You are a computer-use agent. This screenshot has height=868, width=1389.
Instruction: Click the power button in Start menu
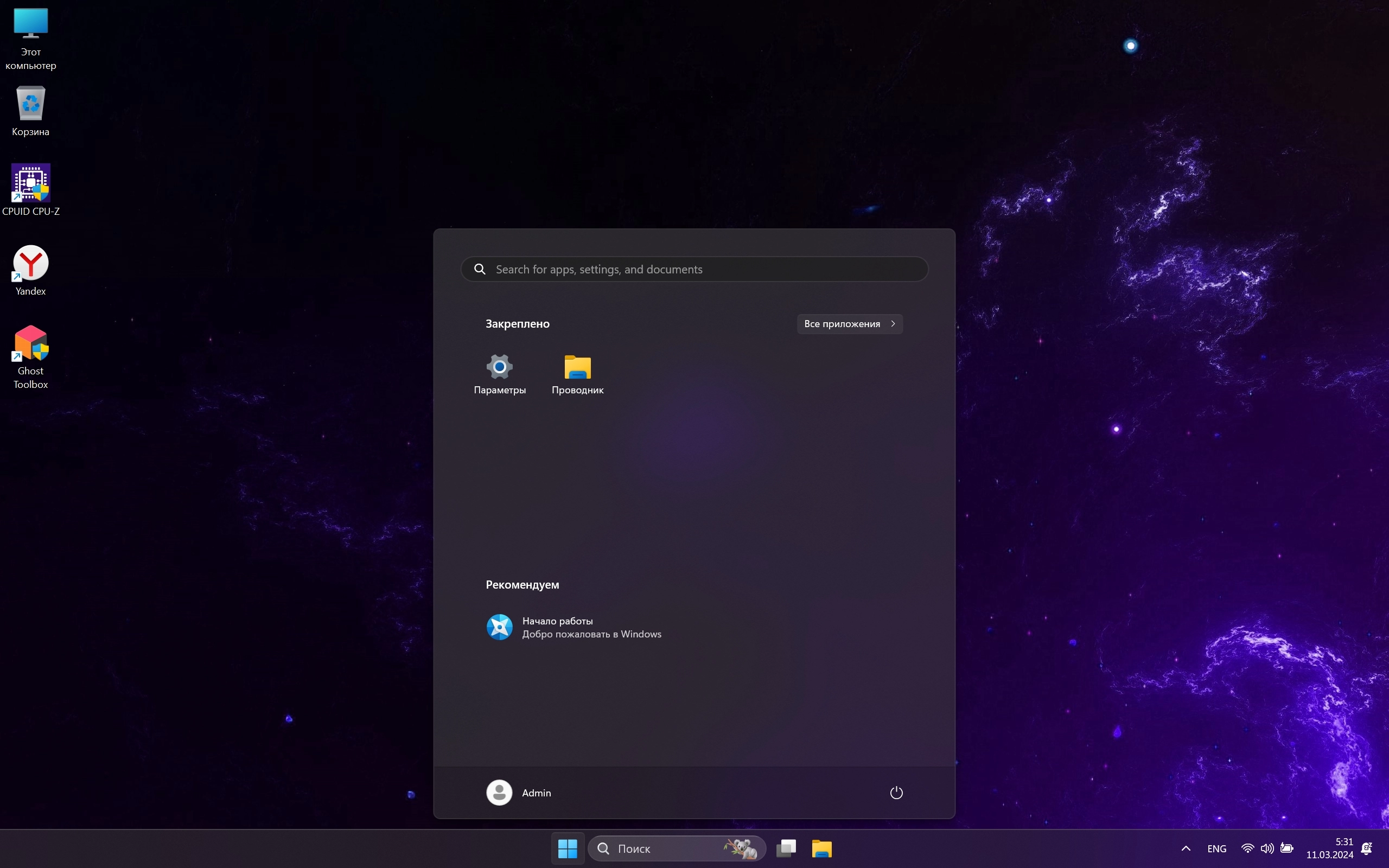896,793
